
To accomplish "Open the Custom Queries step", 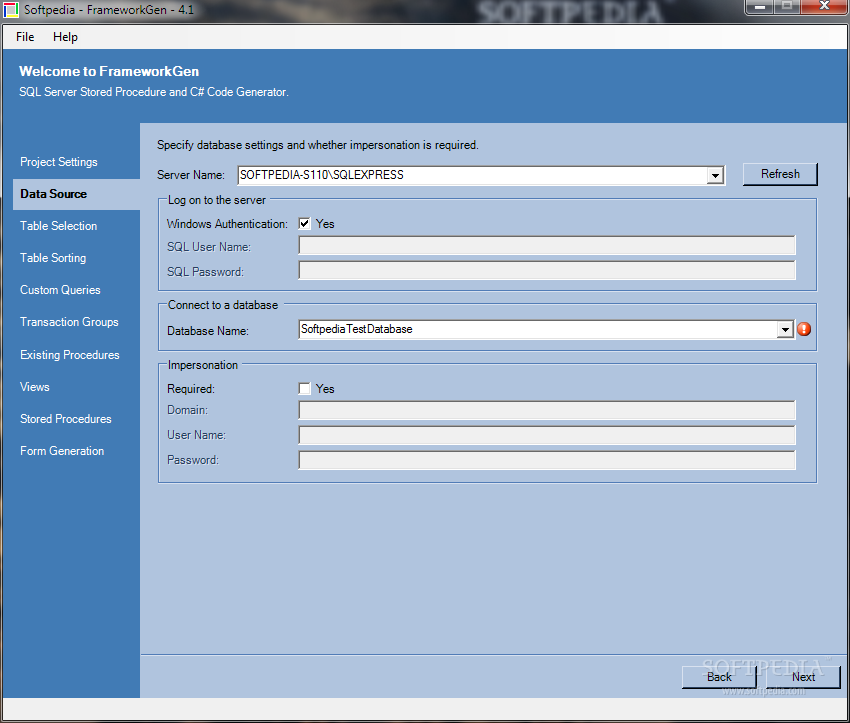I will [60, 290].
